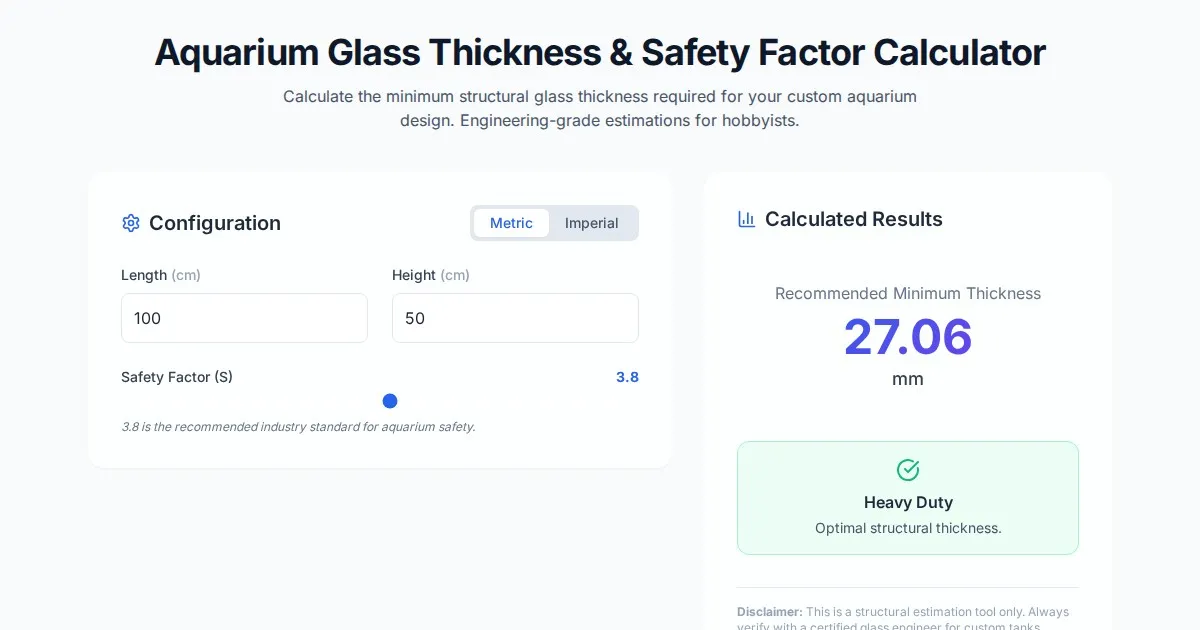
Task: Click the Calculated Results heading
Action: [x=853, y=219]
